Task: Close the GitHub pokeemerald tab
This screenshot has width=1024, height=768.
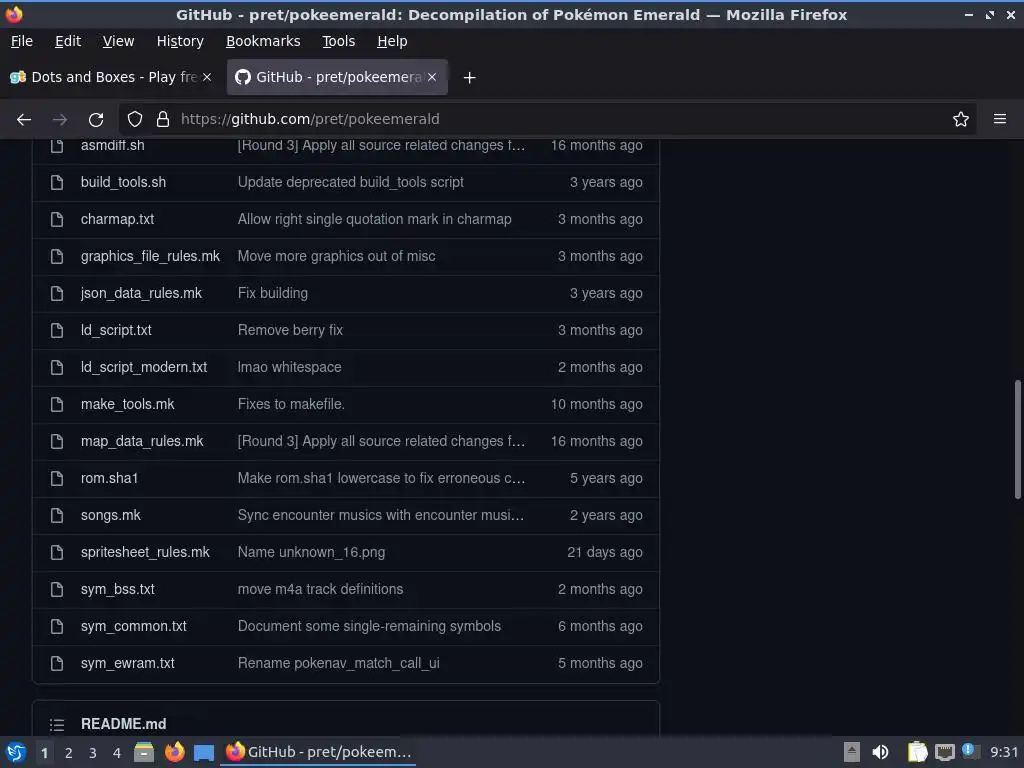Action: click(x=432, y=77)
